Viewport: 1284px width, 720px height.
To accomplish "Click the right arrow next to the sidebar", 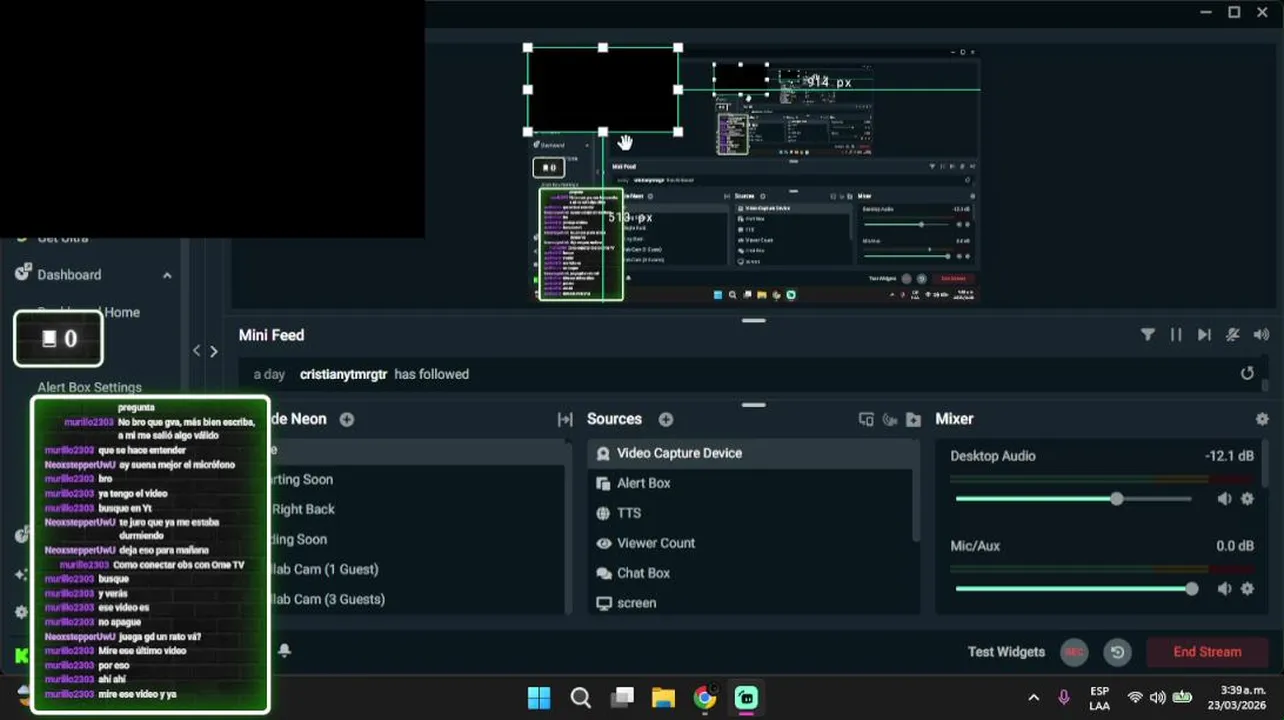I will tap(213, 351).
